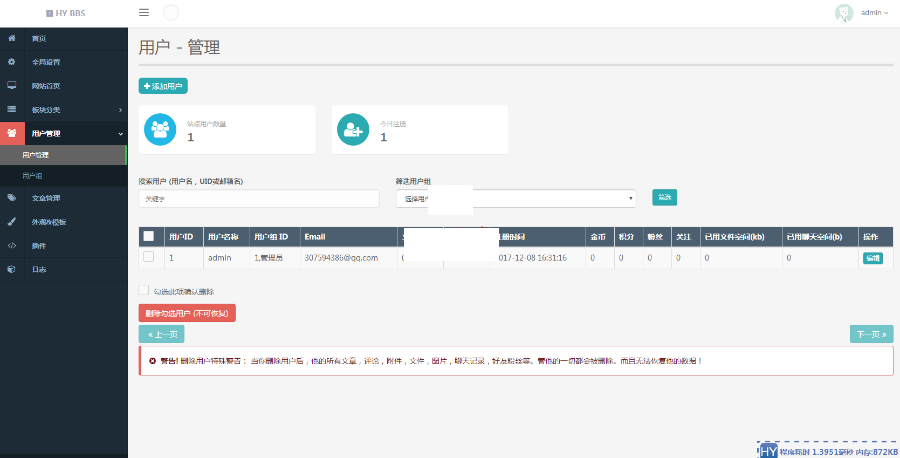The image size is (900, 458).
Task: Click the users icon for 用户管理
Action: [x=11, y=133]
